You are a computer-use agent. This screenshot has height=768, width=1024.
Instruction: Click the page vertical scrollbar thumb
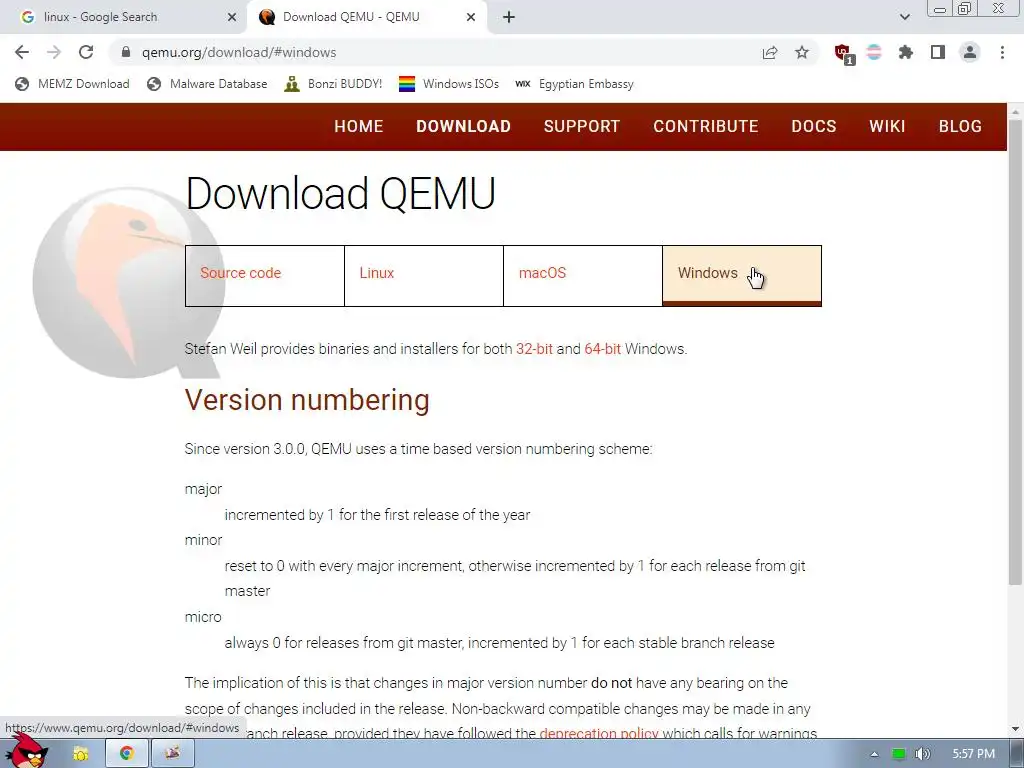[x=1015, y=351]
